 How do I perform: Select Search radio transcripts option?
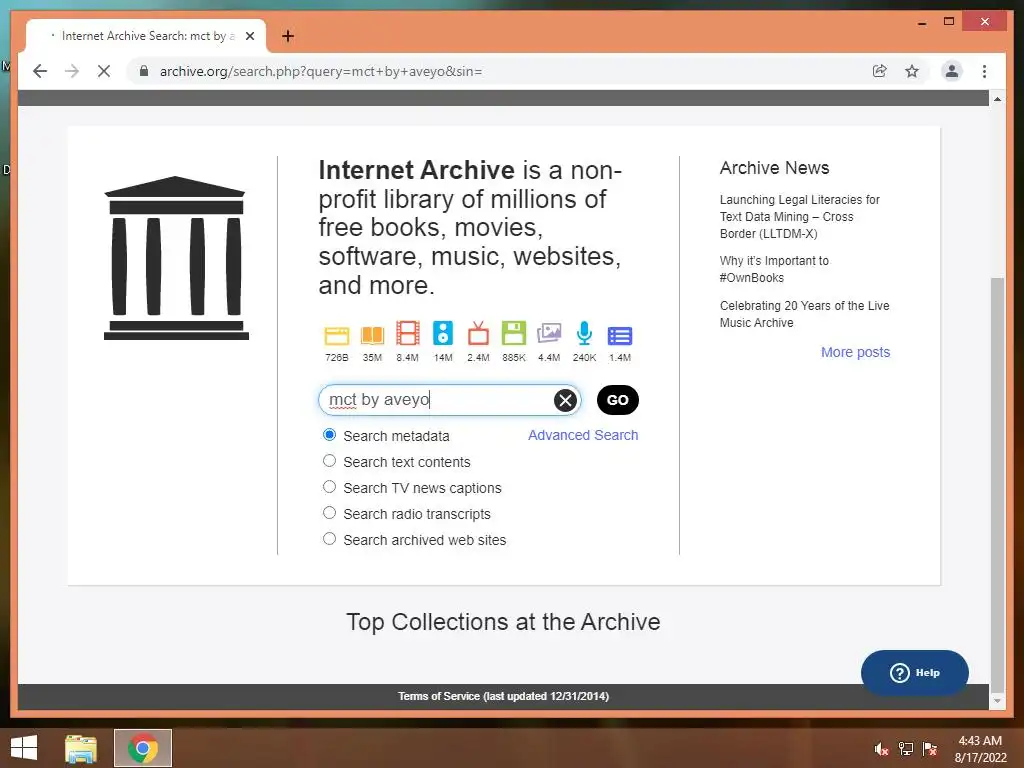330,513
